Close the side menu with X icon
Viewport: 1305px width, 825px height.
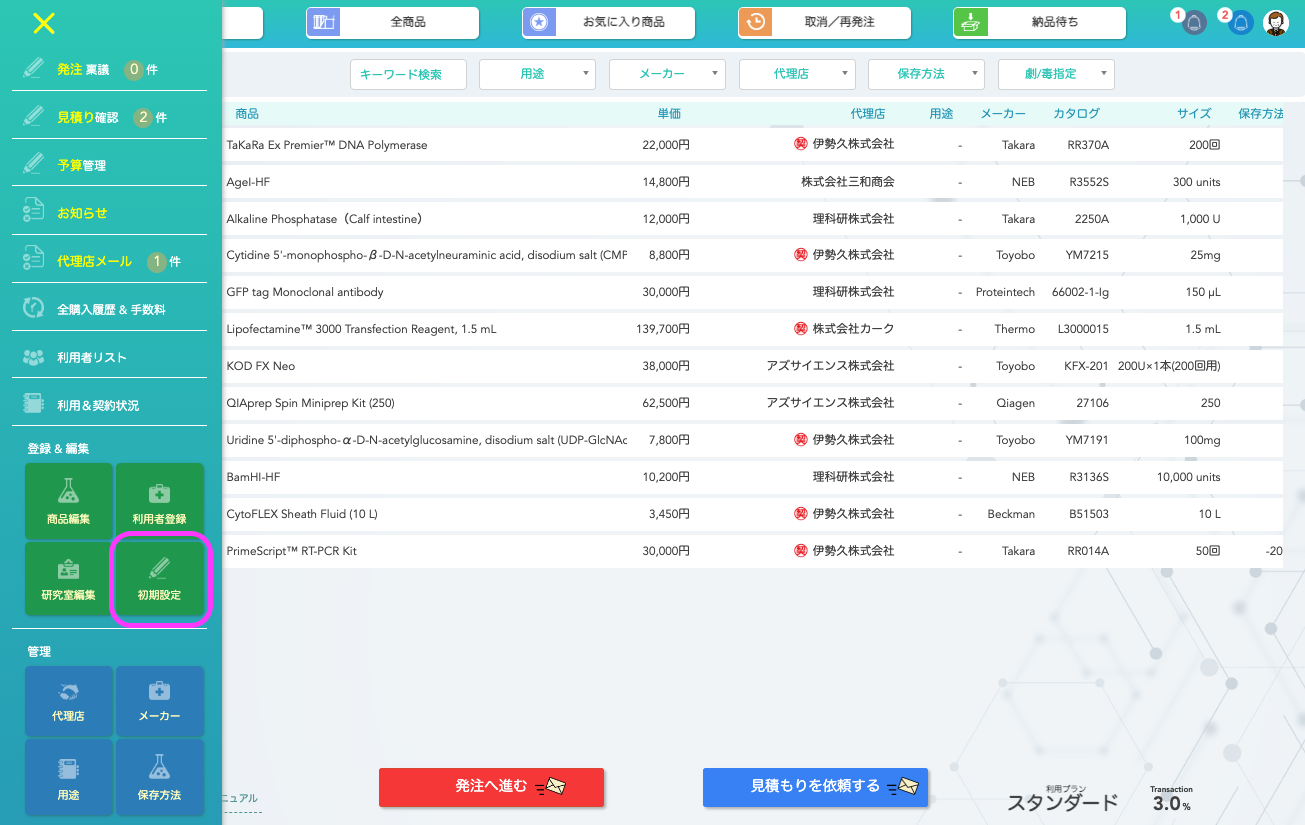[43, 24]
